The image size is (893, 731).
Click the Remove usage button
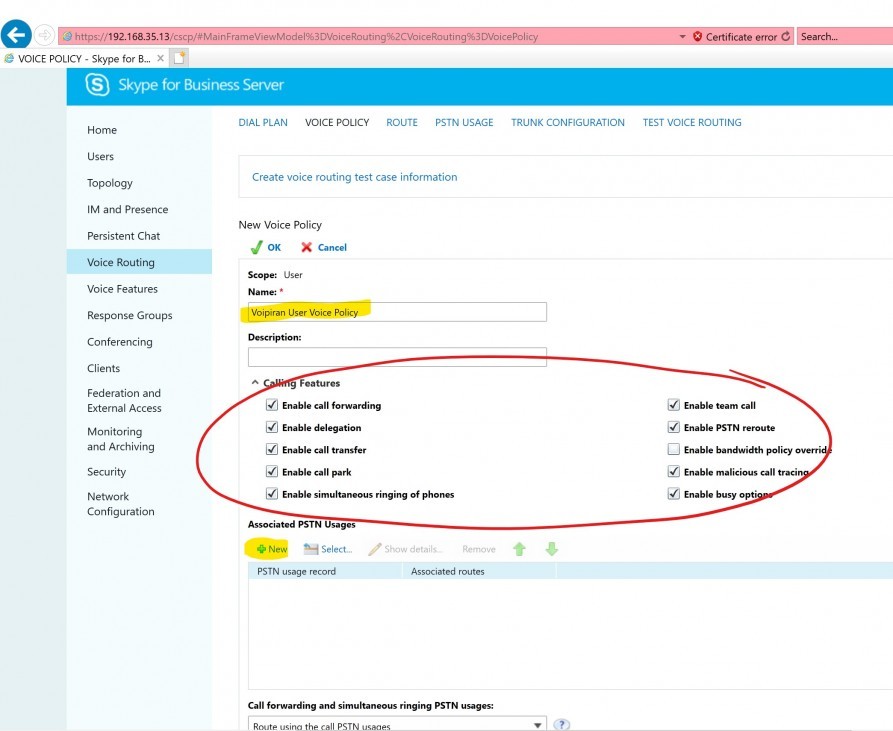479,549
